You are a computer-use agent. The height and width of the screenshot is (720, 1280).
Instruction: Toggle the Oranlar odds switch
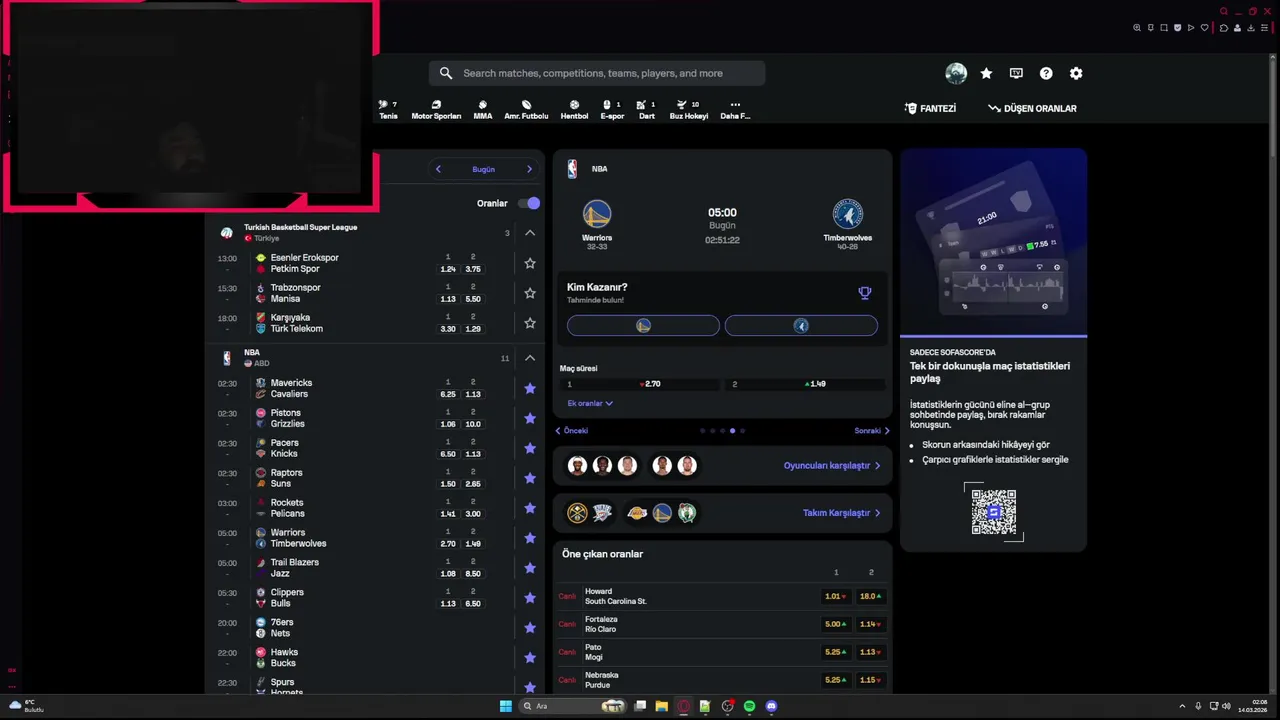tap(529, 203)
